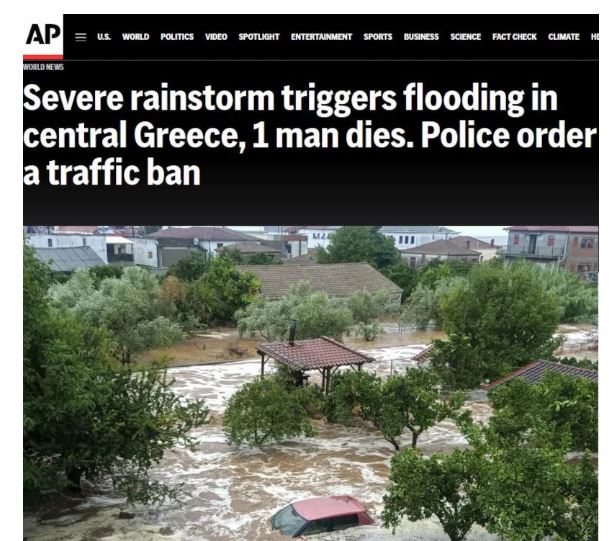Open the flooded village article photo
Screen dimensions: 609x541
click(x=311, y=383)
